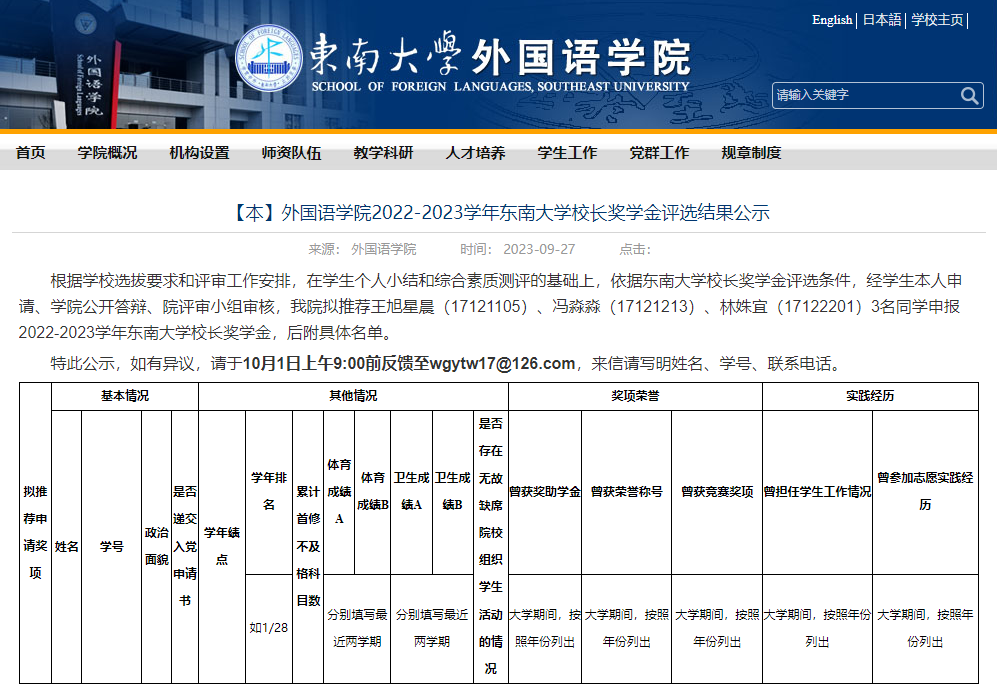Open the 日本語 language version
The image size is (997, 684).
882,20
